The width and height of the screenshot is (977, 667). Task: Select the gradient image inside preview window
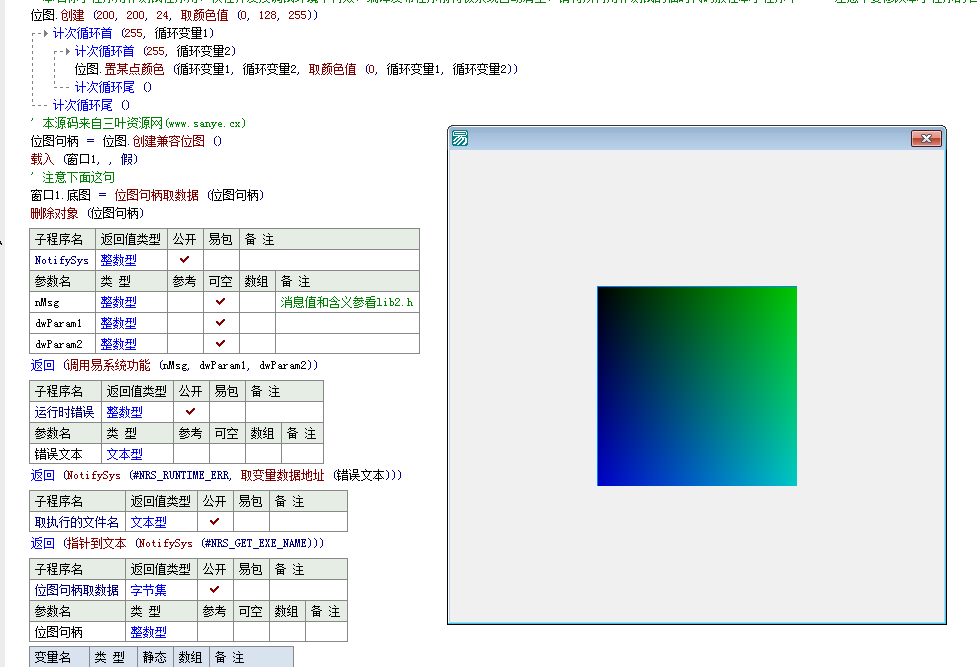pos(697,387)
